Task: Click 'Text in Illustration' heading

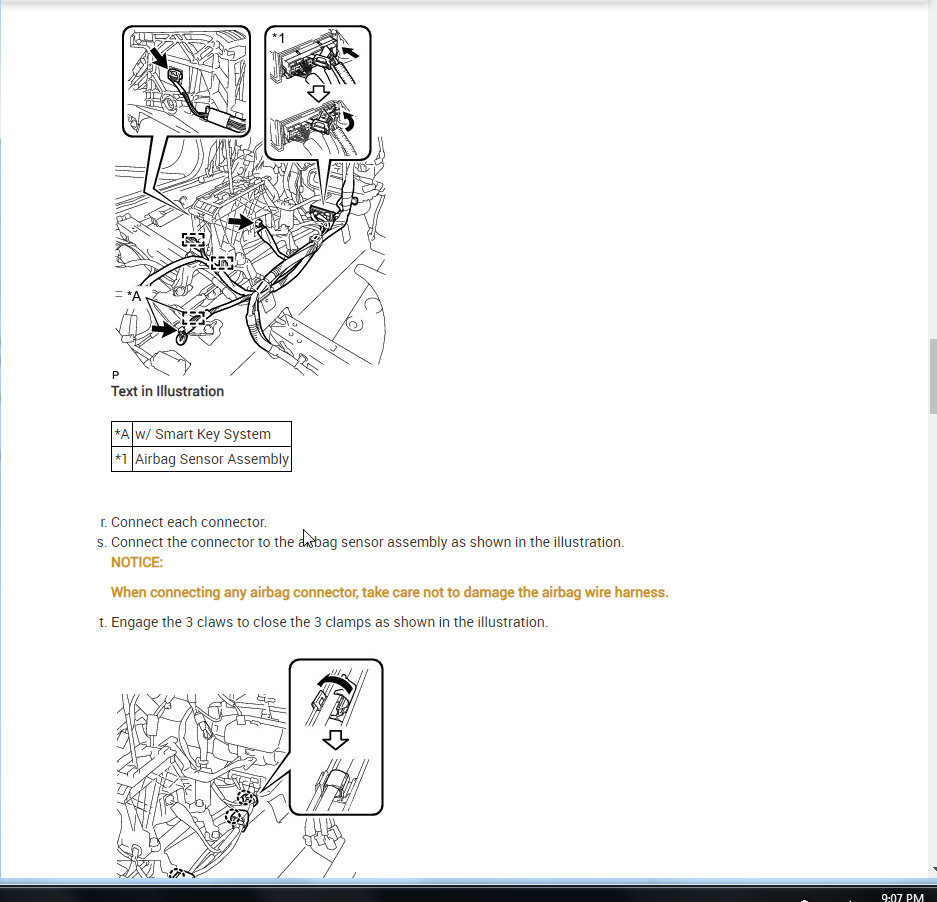Action: [x=167, y=392]
